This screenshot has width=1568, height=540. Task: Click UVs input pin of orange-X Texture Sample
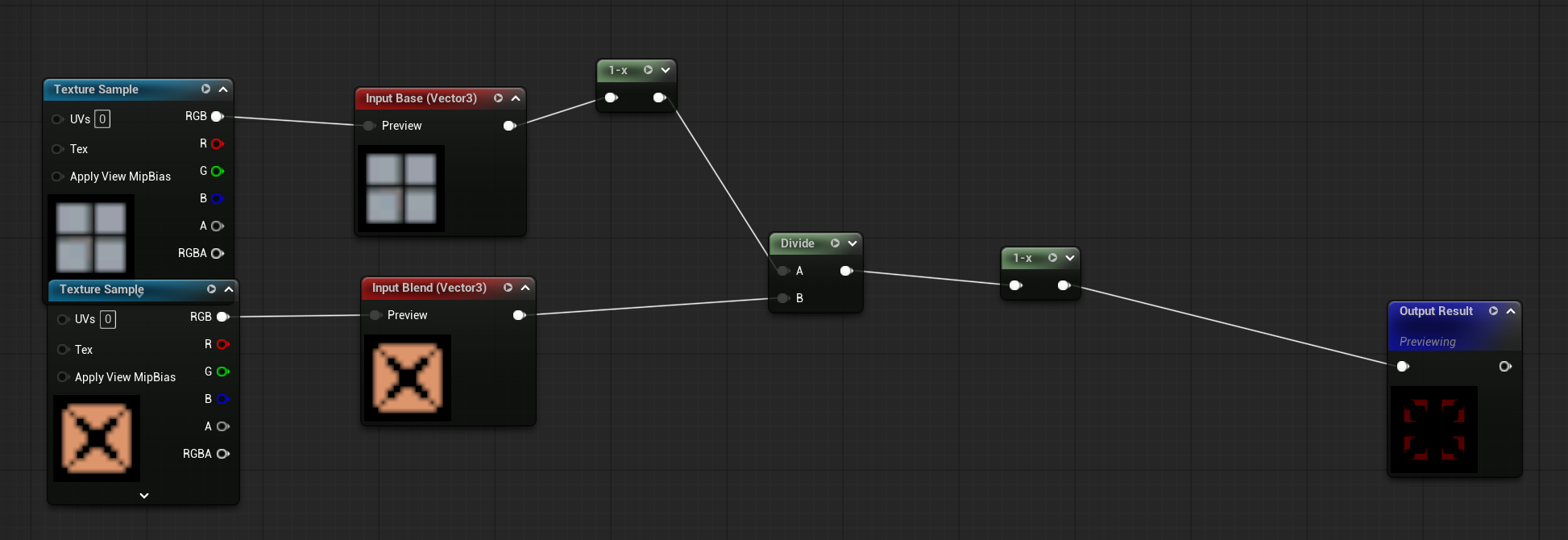pos(62,320)
